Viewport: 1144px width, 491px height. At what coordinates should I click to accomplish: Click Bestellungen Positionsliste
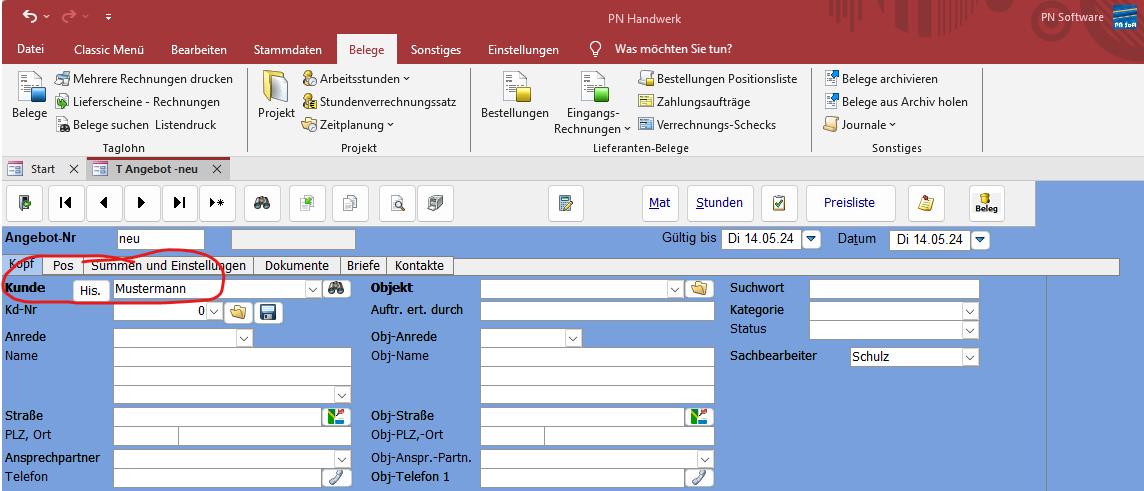click(x=718, y=78)
